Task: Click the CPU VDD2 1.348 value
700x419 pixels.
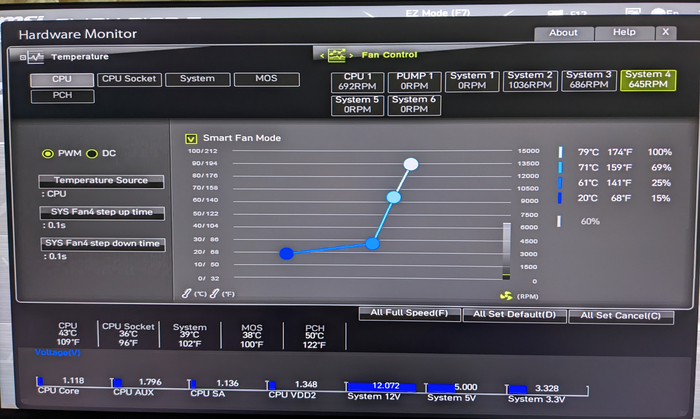Action: tap(306, 384)
